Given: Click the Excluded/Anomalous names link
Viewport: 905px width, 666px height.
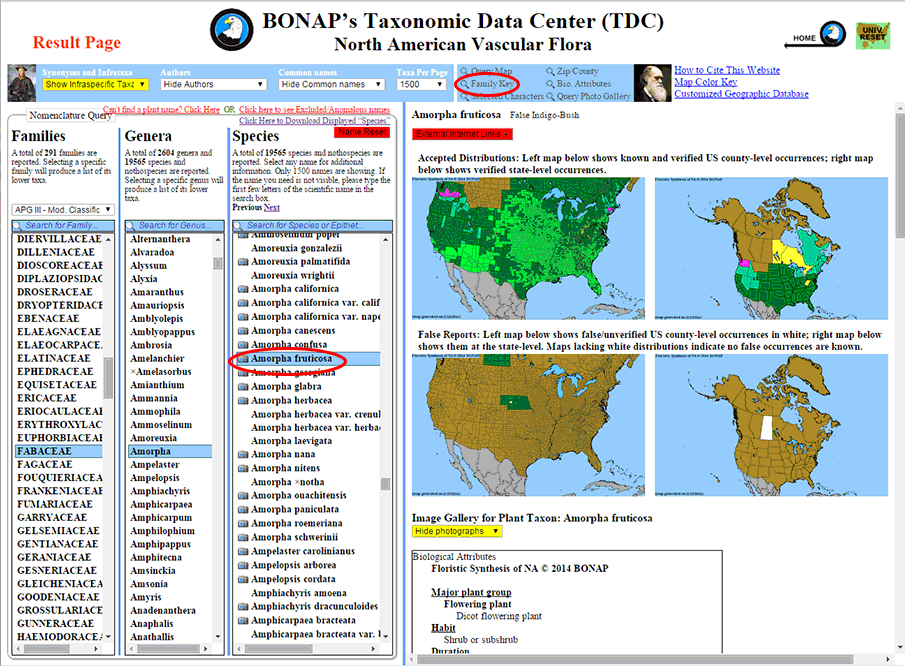Looking at the screenshot, I should (315, 110).
